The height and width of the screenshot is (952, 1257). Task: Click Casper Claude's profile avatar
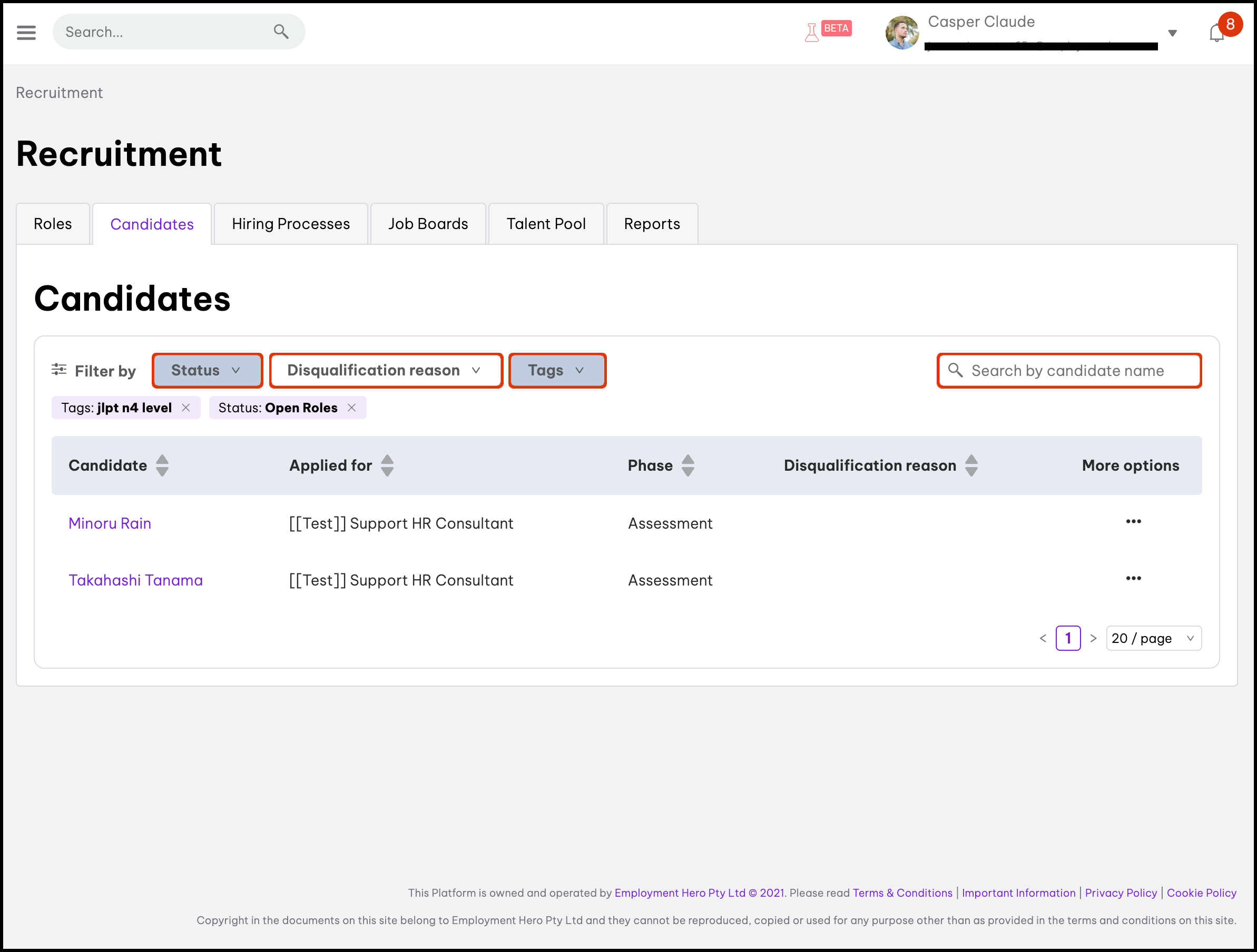902,32
